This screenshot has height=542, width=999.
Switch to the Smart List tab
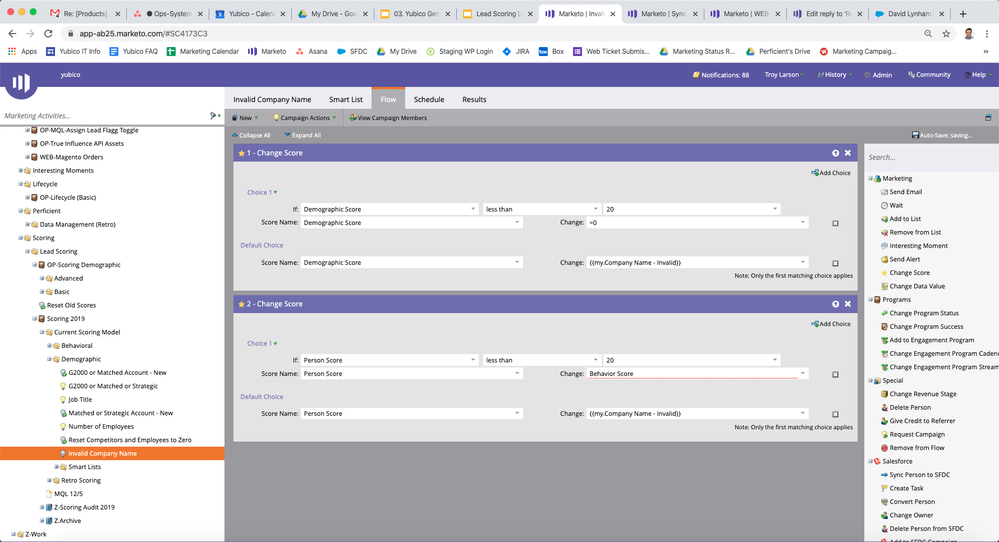point(345,99)
